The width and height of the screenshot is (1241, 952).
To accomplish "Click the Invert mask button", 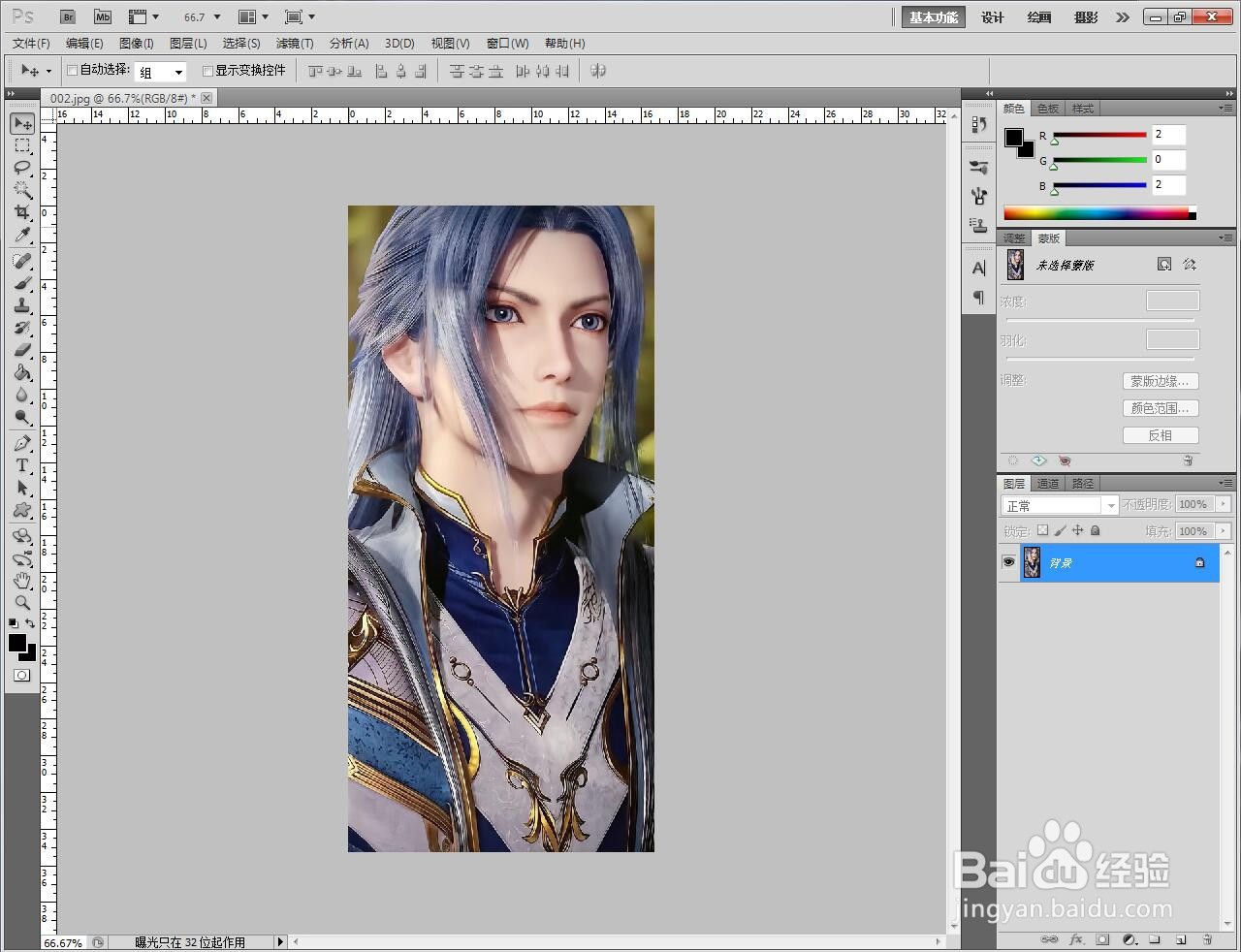I will 1161,435.
